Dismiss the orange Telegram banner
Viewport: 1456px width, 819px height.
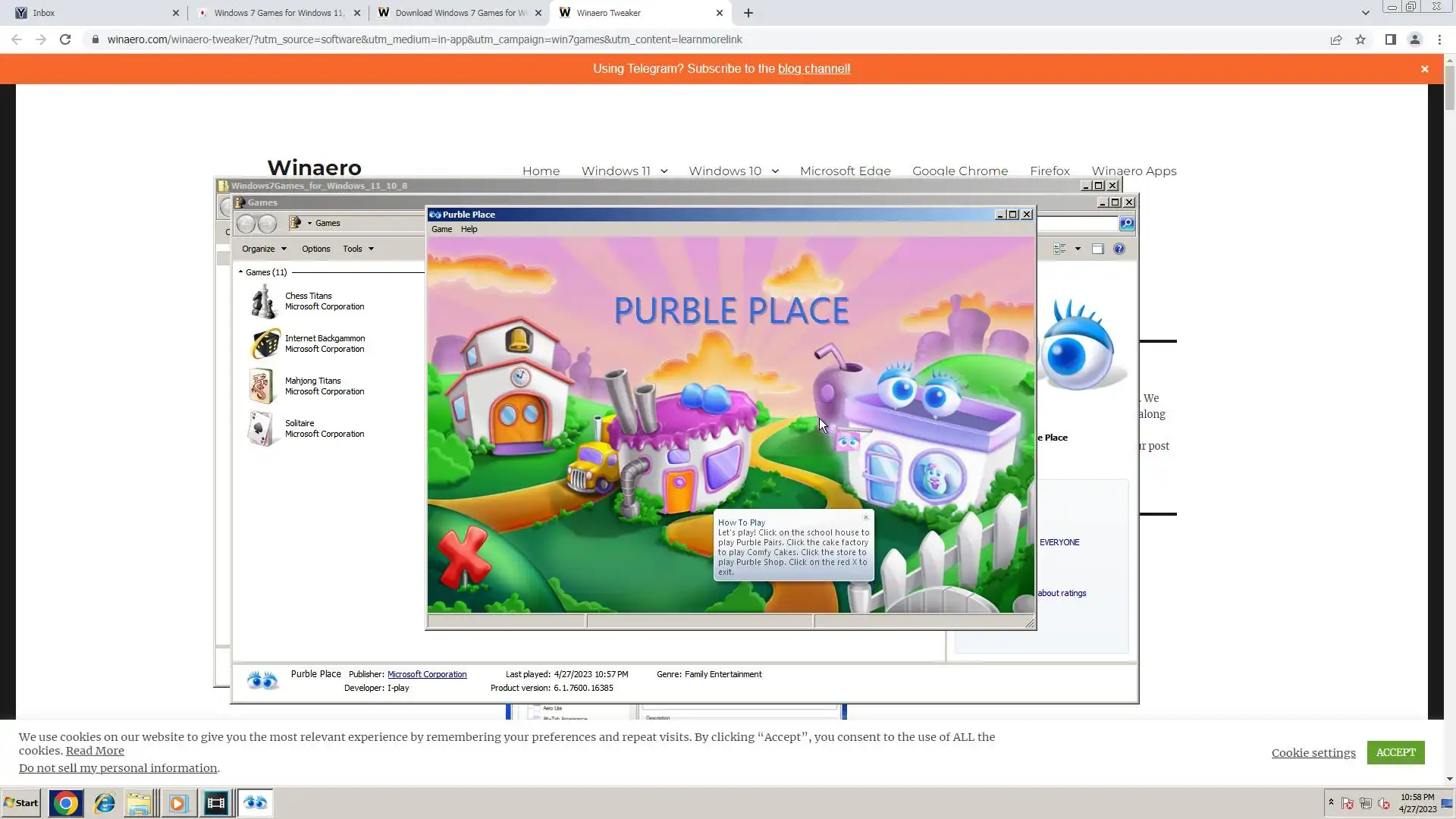click(x=1425, y=69)
